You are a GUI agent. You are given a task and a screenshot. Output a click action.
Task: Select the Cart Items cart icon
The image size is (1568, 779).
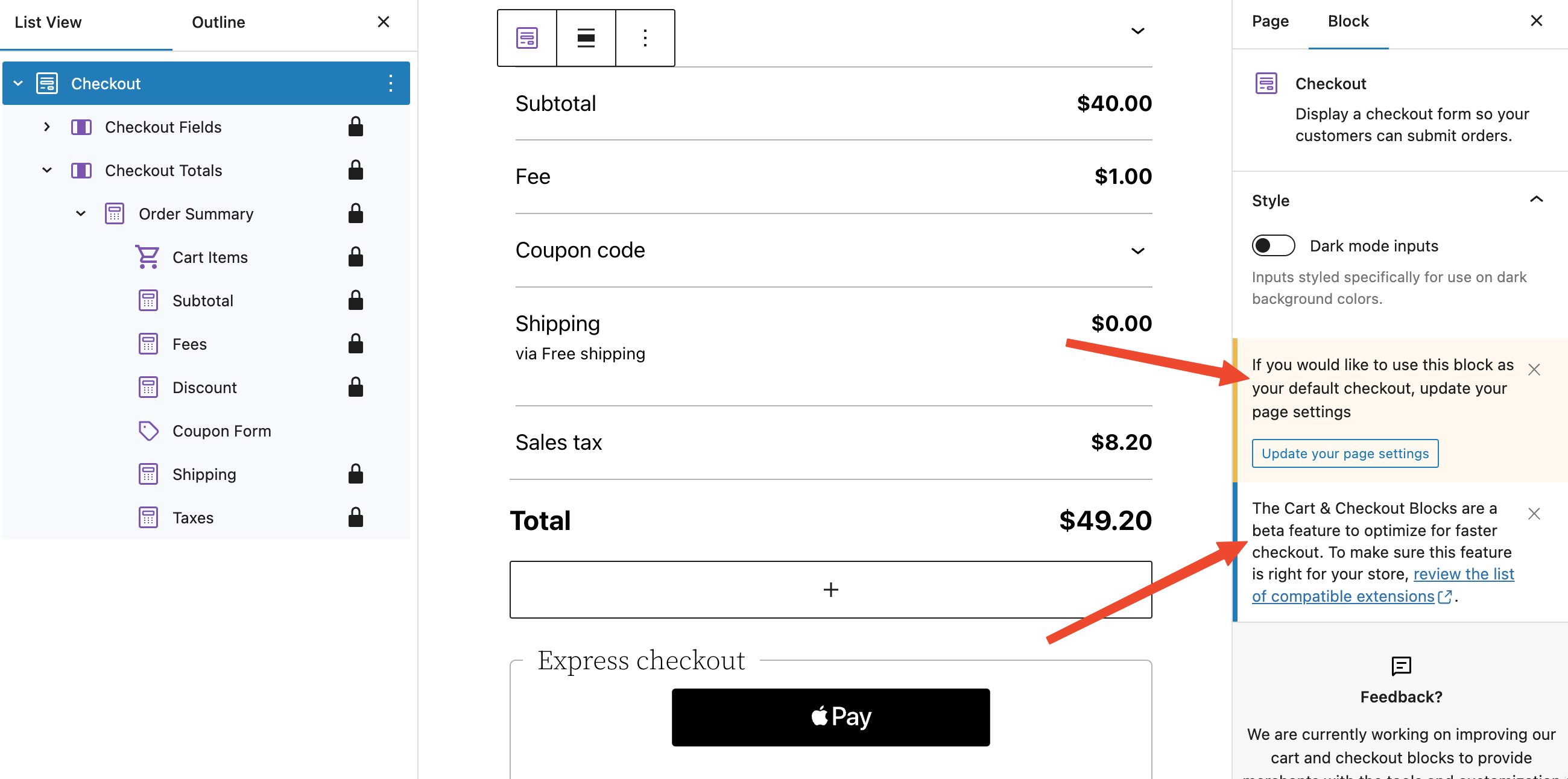tap(147, 257)
